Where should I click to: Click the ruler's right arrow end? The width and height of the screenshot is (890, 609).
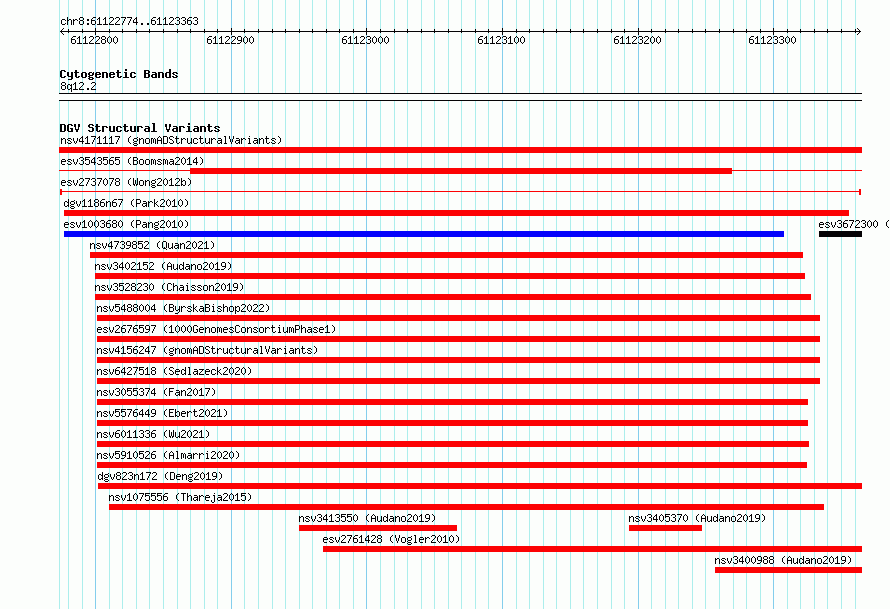point(858,32)
